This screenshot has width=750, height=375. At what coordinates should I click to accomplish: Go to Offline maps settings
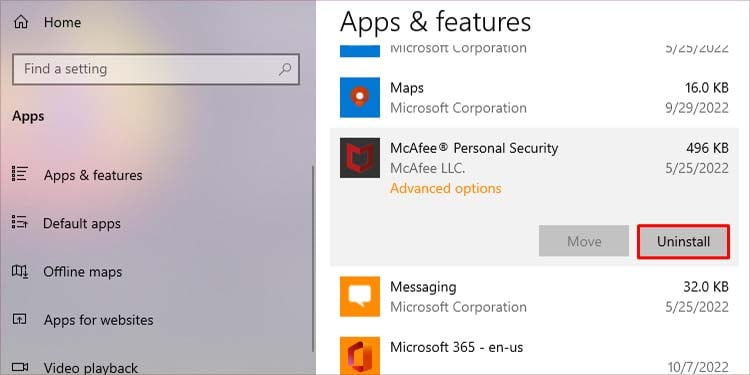(x=83, y=272)
